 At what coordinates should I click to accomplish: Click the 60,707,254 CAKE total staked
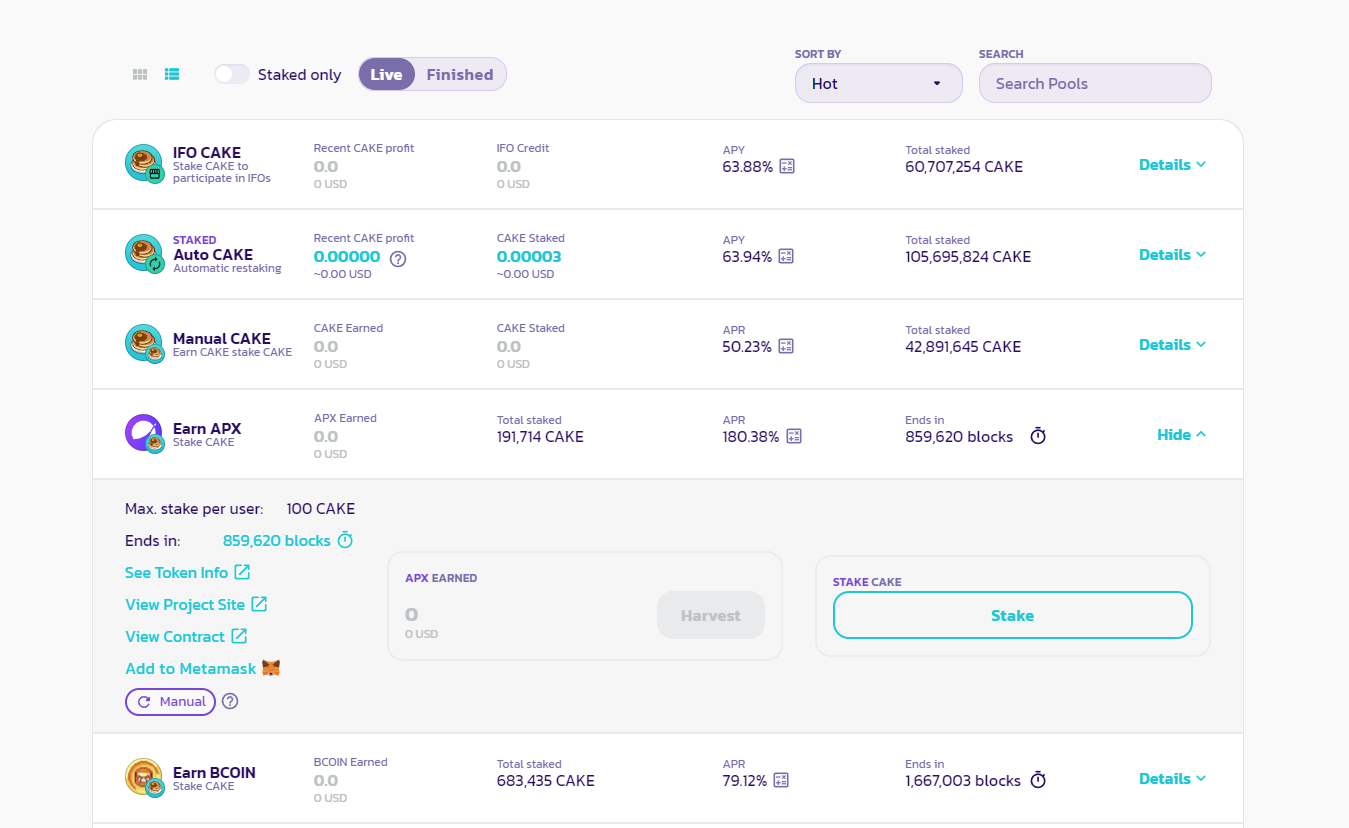tap(964, 167)
